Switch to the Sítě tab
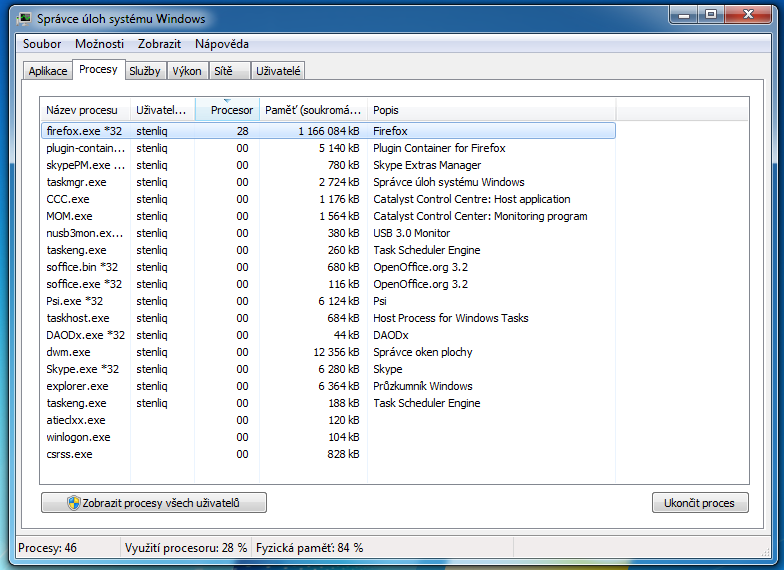 (x=229, y=71)
